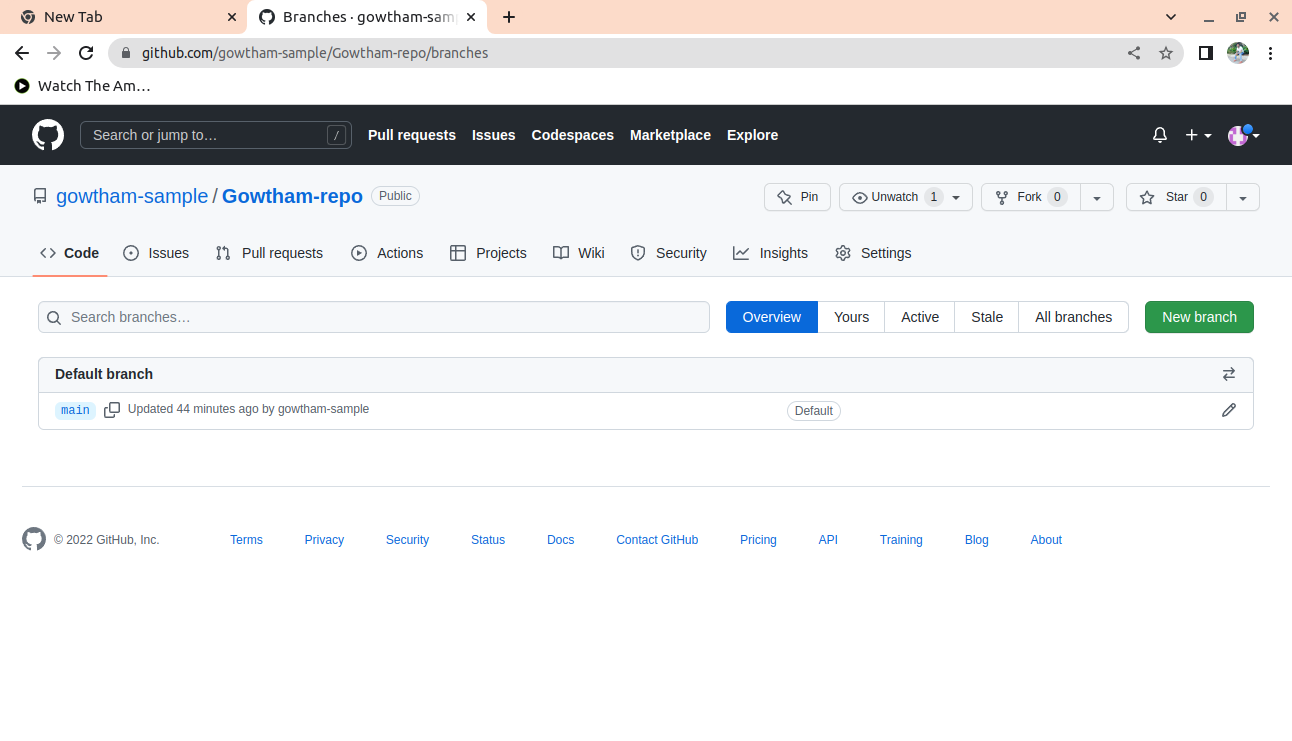Open the Insights repository tab
The width and height of the screenshot is (1292, 741).
point(770,253)
